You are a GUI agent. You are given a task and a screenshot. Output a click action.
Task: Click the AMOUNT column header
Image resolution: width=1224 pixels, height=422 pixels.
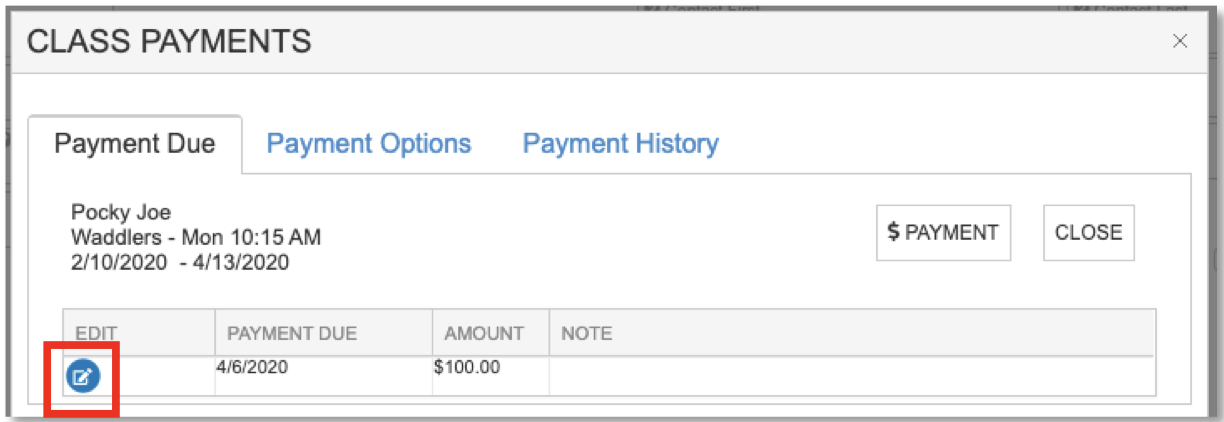pyautogui.click(x=484, y=333)
